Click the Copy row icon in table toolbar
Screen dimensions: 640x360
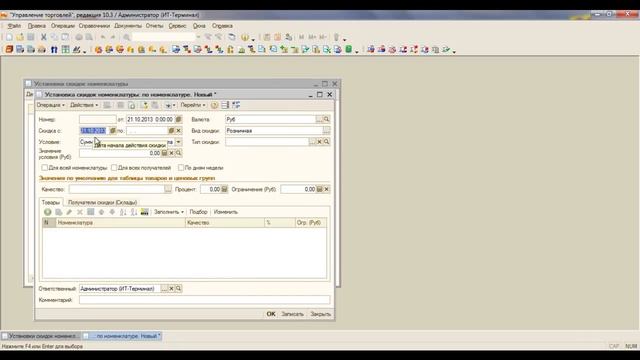click(58, 212)
